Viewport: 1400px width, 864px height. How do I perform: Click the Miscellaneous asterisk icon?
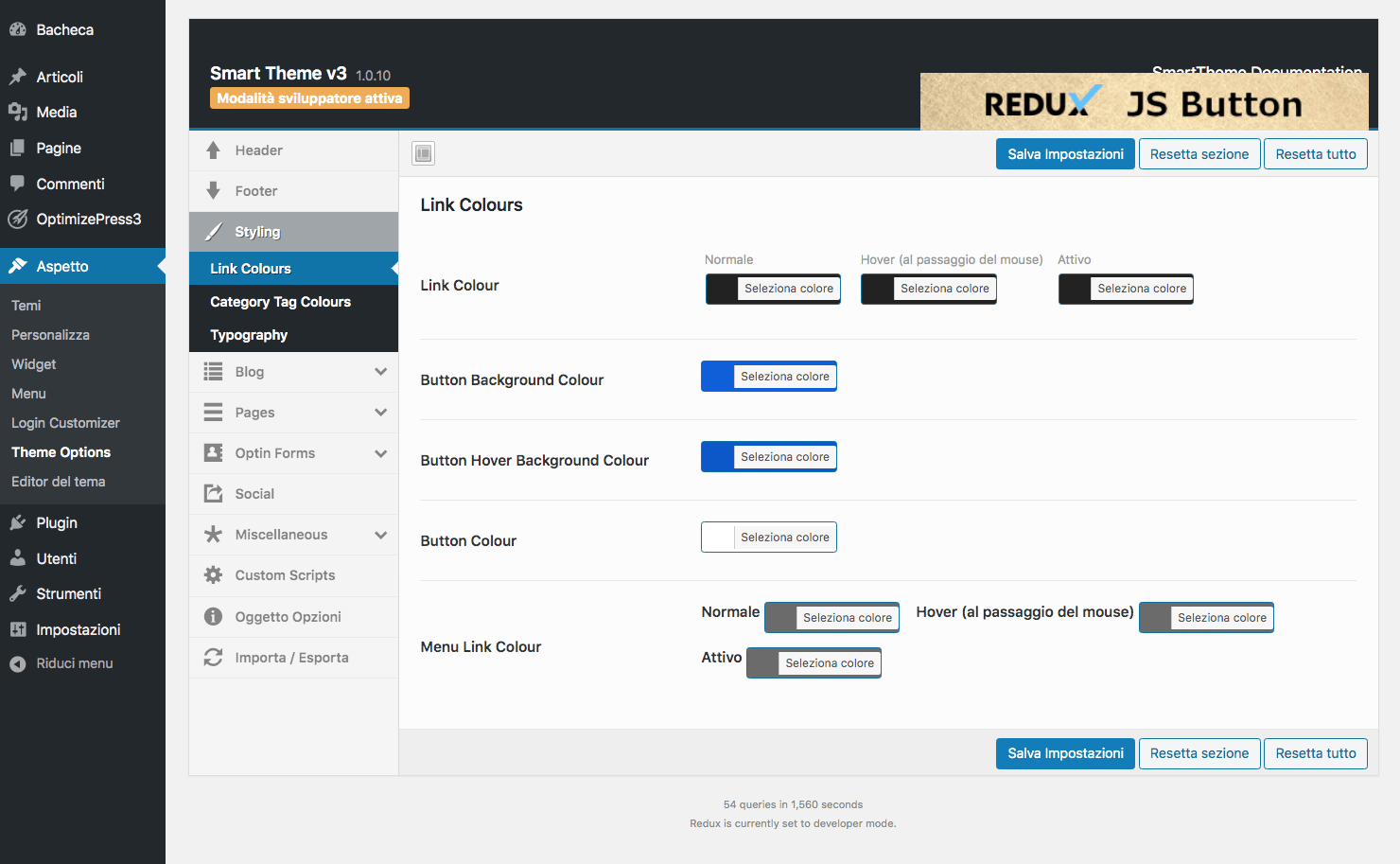pos(214,535)
